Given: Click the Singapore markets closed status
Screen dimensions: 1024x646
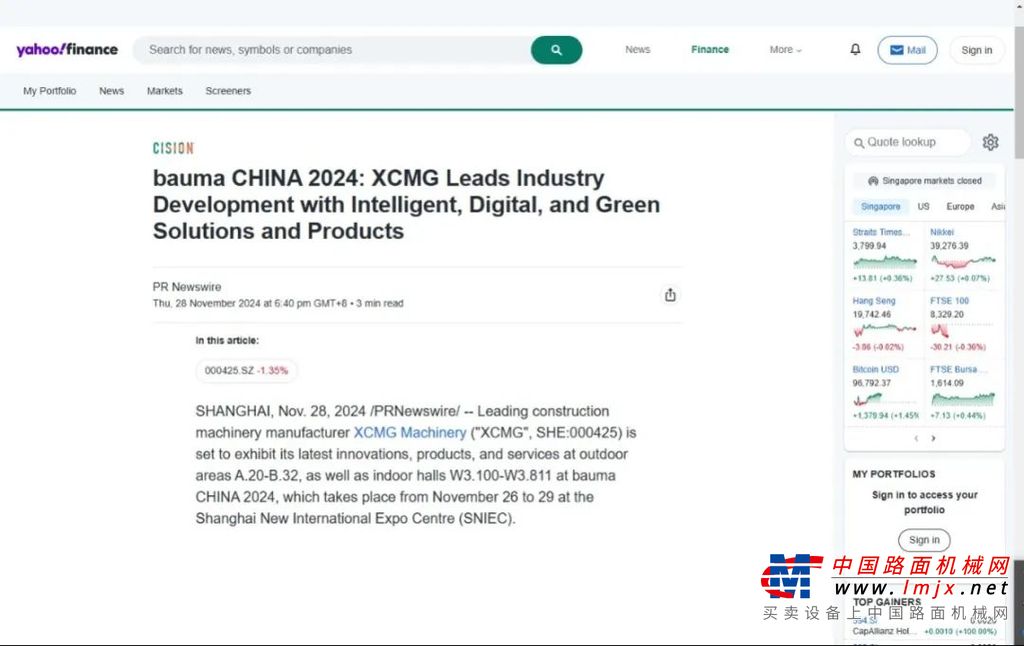Looking at the screenshot, I should tap(925, 181).
